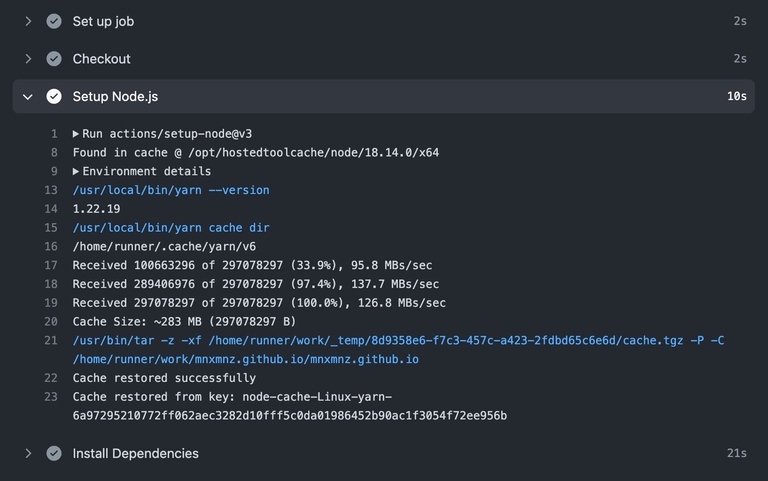Expand the Set up job step chevron
Screen dimensions: 768x481
coord(28,21)
